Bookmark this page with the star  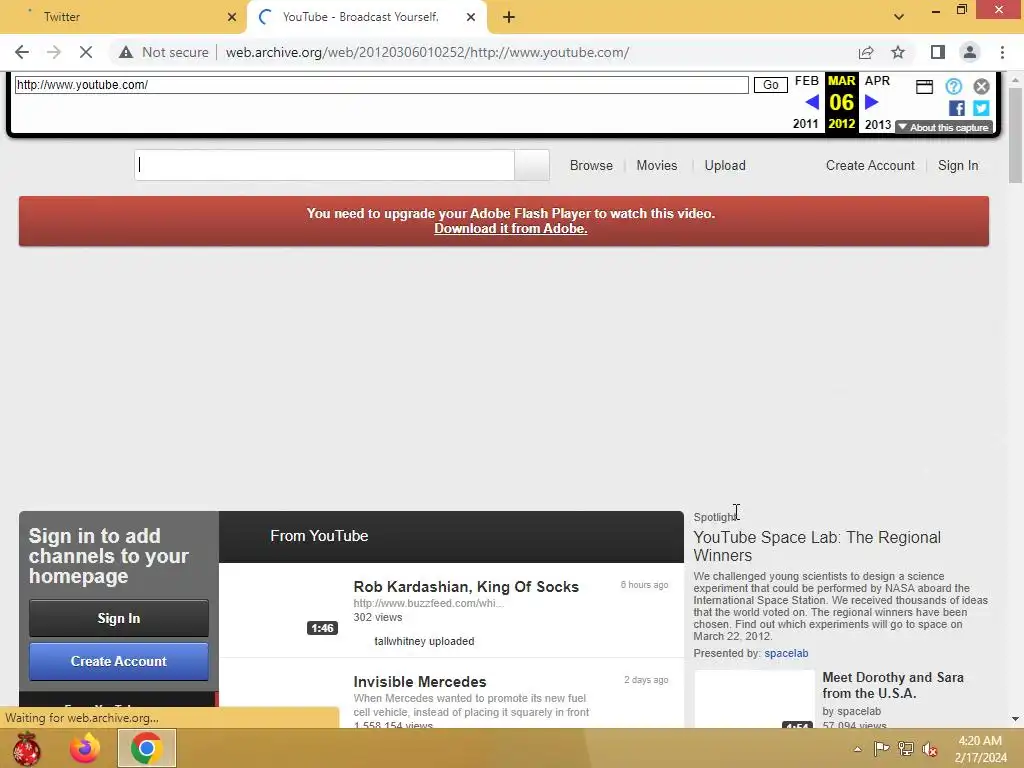click(898, 52)
